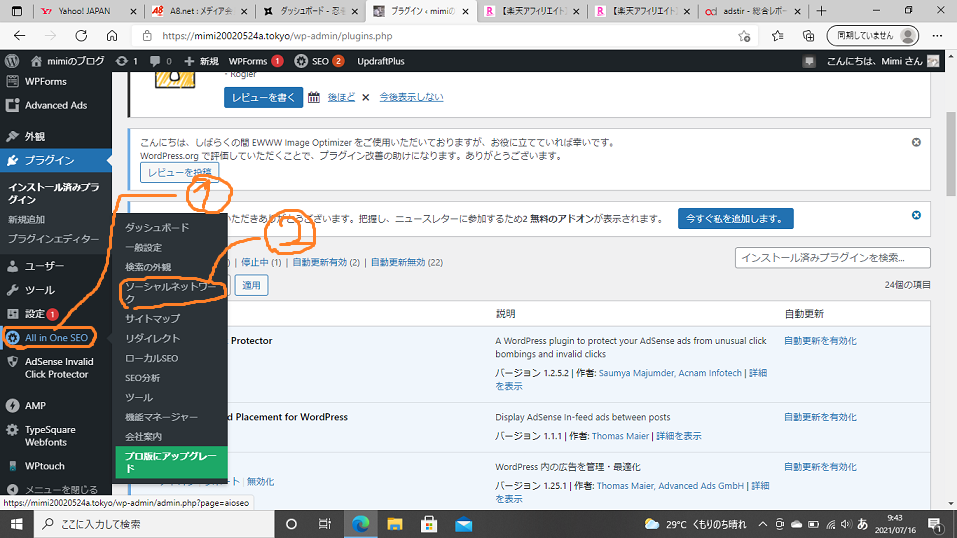Select サイトマップ in the SEO submenu

pyautogui.click(x=152, y=318)
